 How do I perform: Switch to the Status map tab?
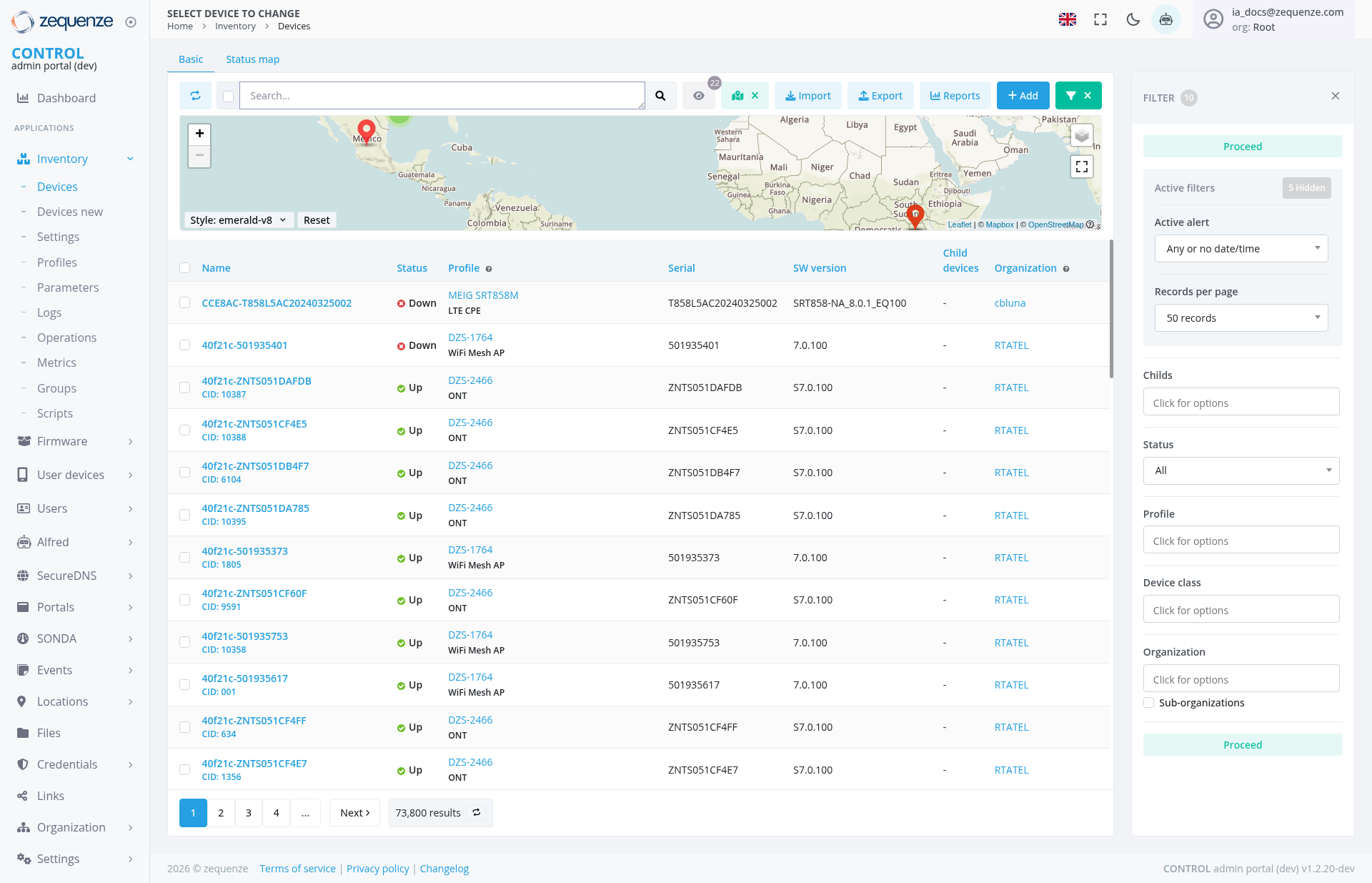(252, 59)
